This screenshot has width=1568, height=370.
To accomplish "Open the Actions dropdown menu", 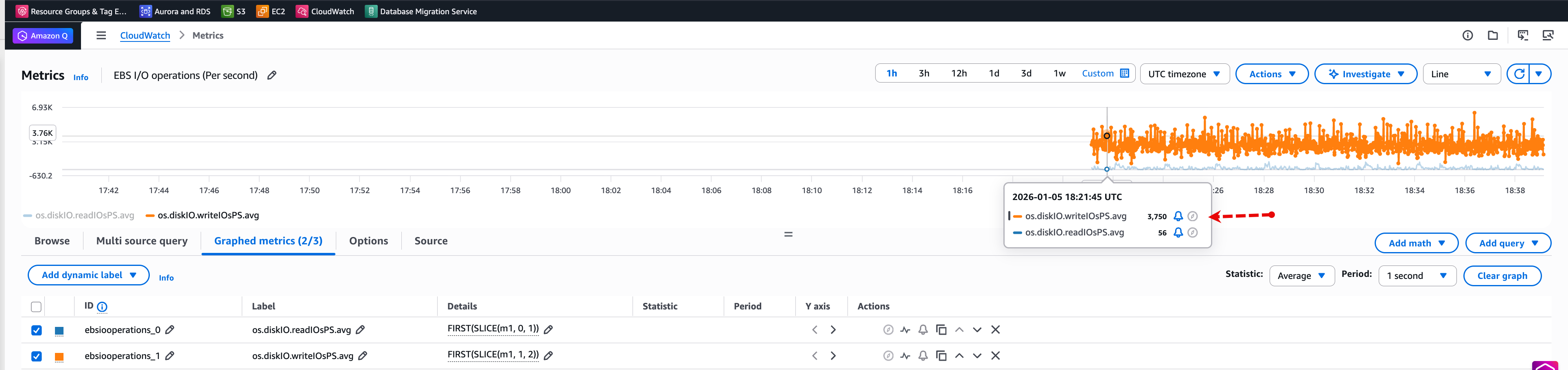I will pyautogui.click(x=1272, y=74).
